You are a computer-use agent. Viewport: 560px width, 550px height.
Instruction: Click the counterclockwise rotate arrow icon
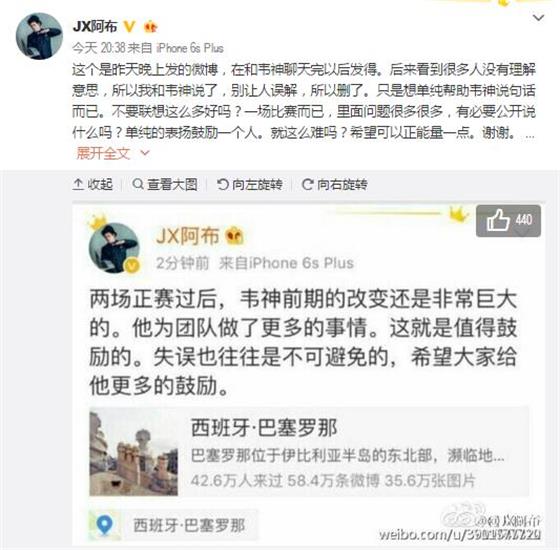click(x=223, y=184)
